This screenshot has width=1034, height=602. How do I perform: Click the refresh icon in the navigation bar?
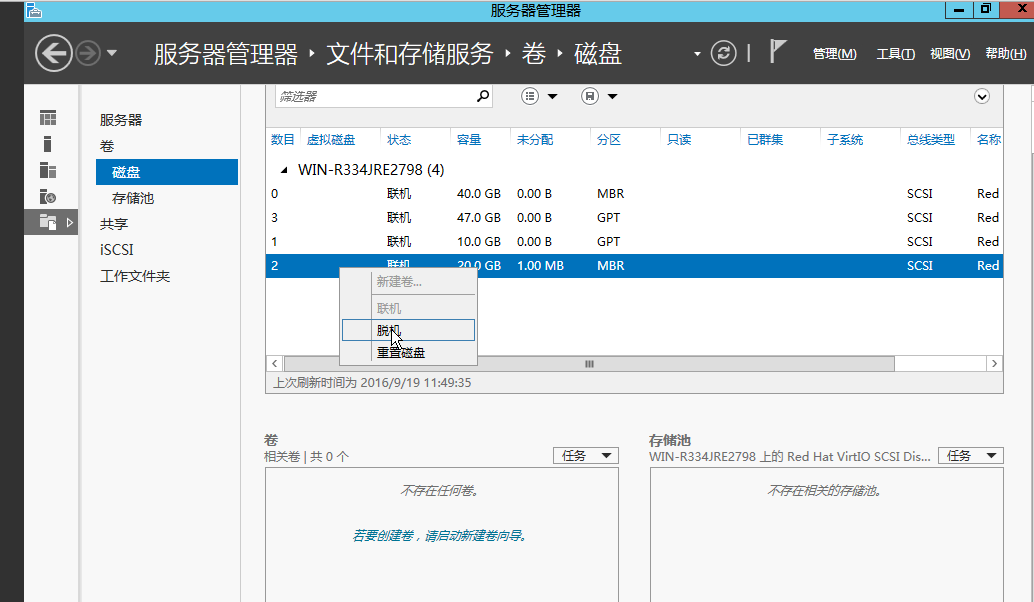click(x=724, y=53)
